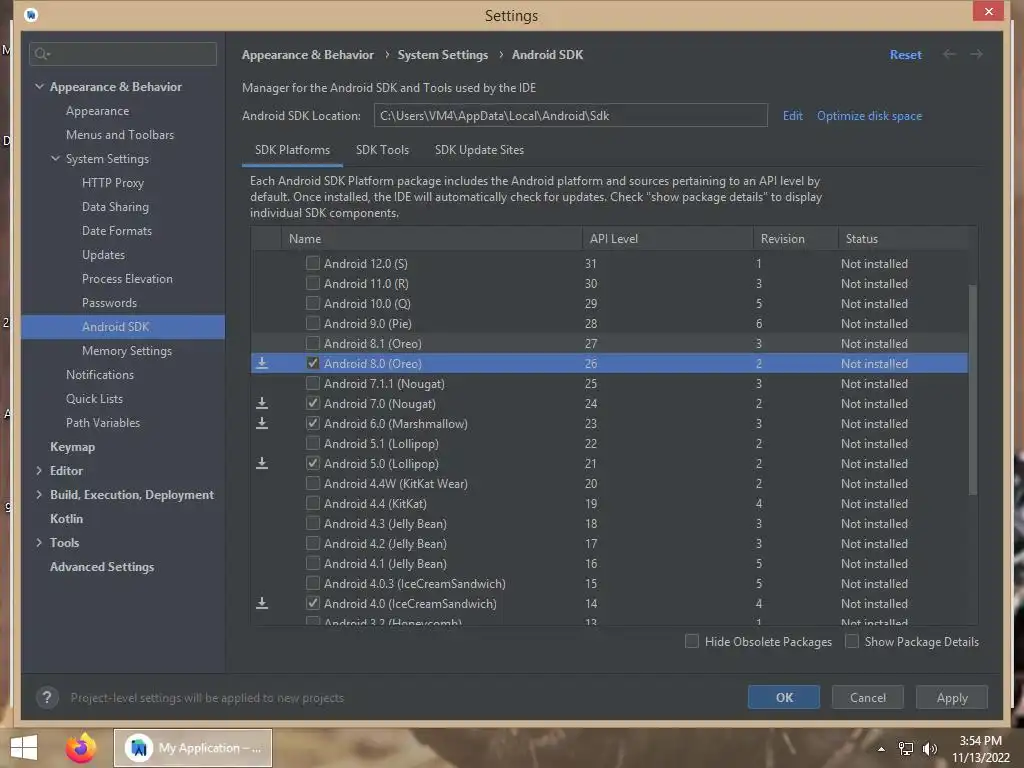This screenshot has height=768, width=1024.
Task: Switch to SDK Tools tab
Action: click(x=382, y=150)
